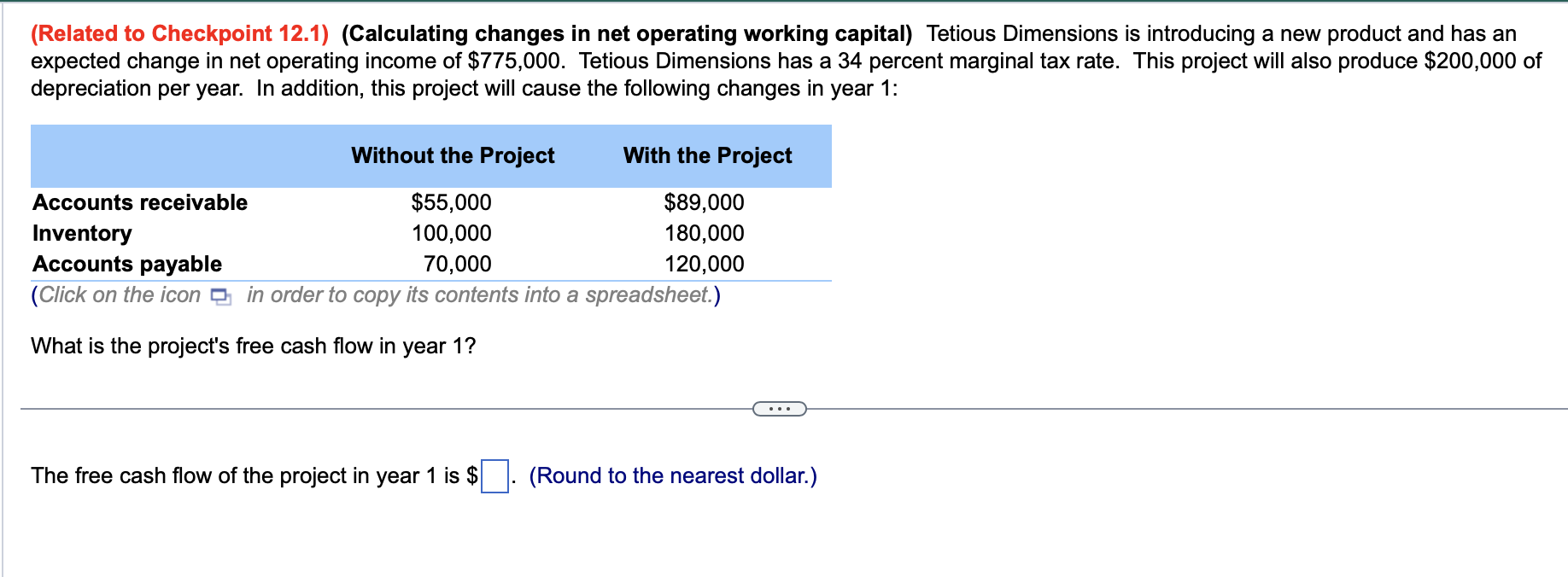The height and width of the screenshot is (577, 1568).
Task: Select the Accounts receivable row label
Action: tap(139, 202)
